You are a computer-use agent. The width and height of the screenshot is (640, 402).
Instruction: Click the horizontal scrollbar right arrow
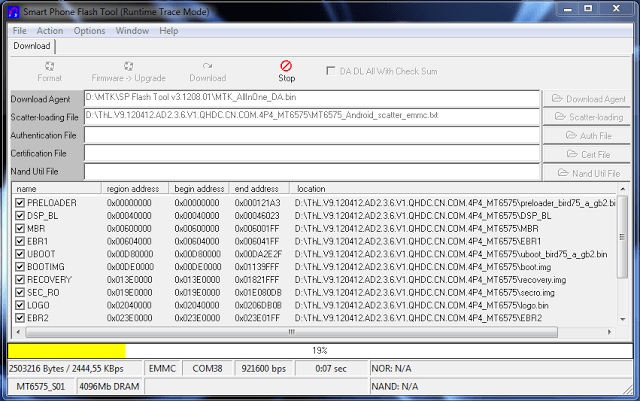coord(609,332)
